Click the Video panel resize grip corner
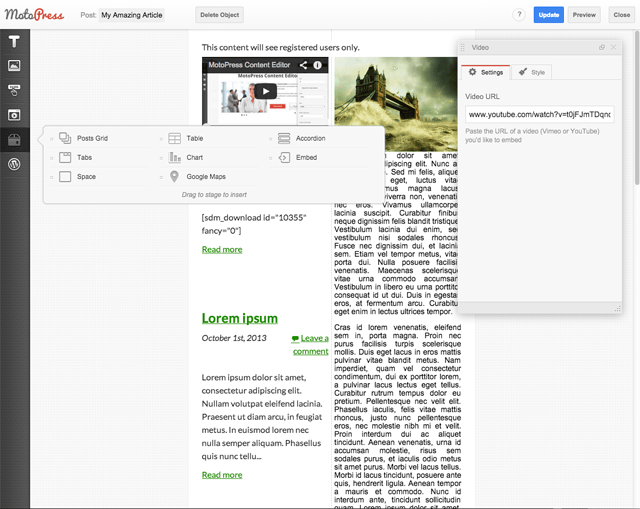 click(x=617, y=309)
